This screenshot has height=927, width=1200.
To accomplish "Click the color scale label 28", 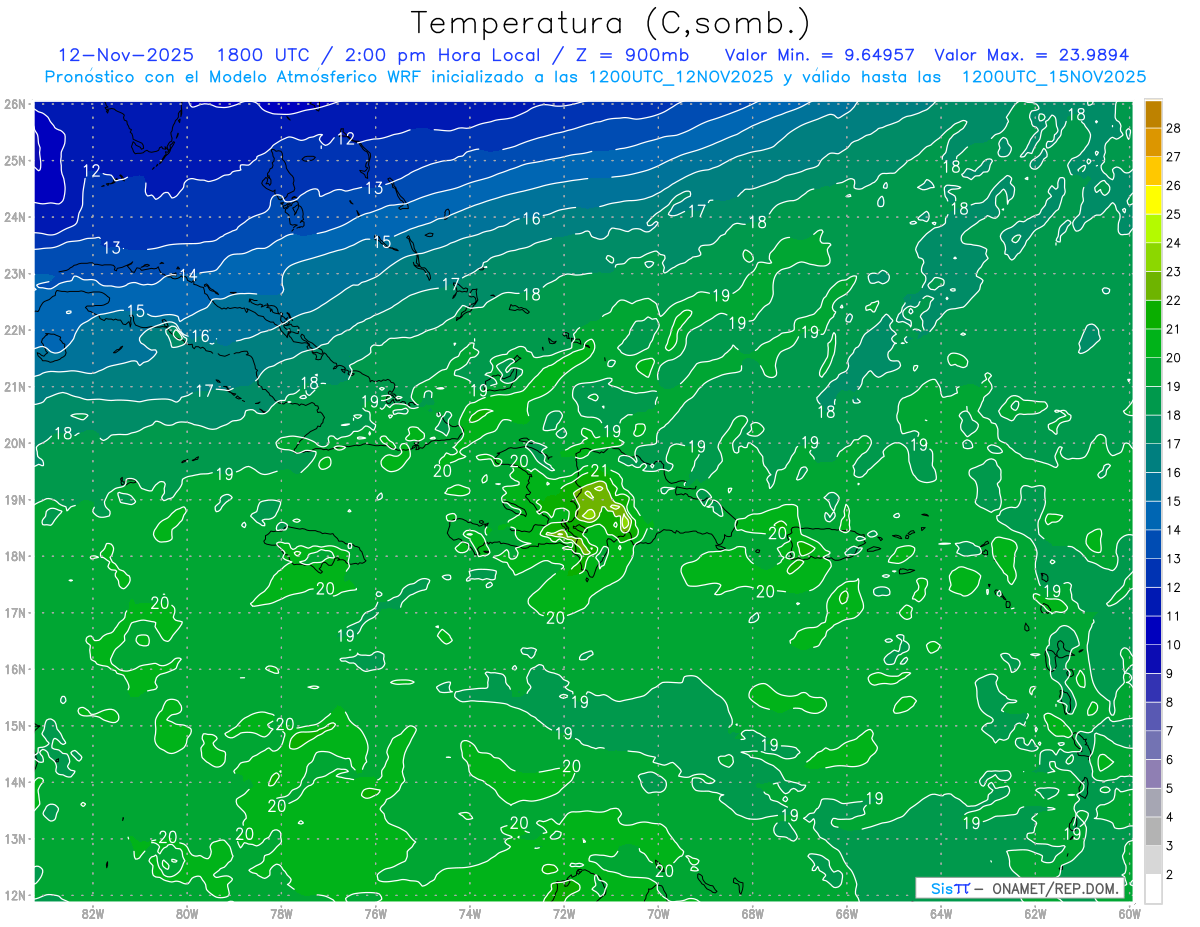I will coord(1173,128).
